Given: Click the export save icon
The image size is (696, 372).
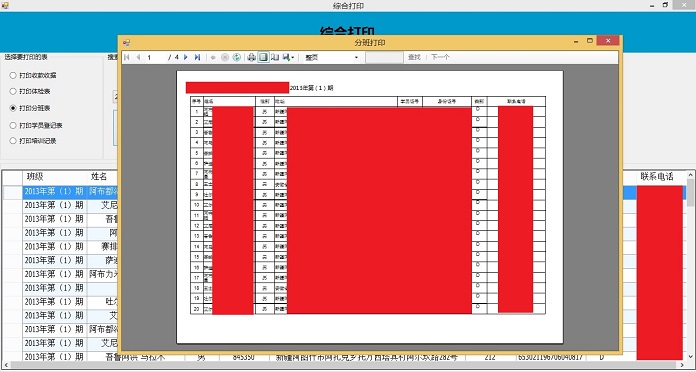Looking at the screenshot, I should coord(286,57).
